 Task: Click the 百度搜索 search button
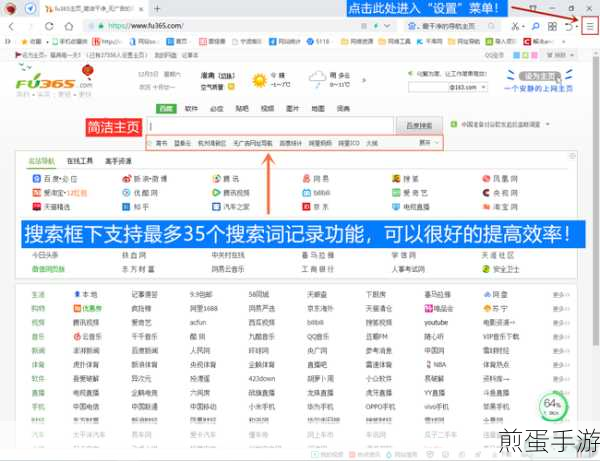coord(419,125)
